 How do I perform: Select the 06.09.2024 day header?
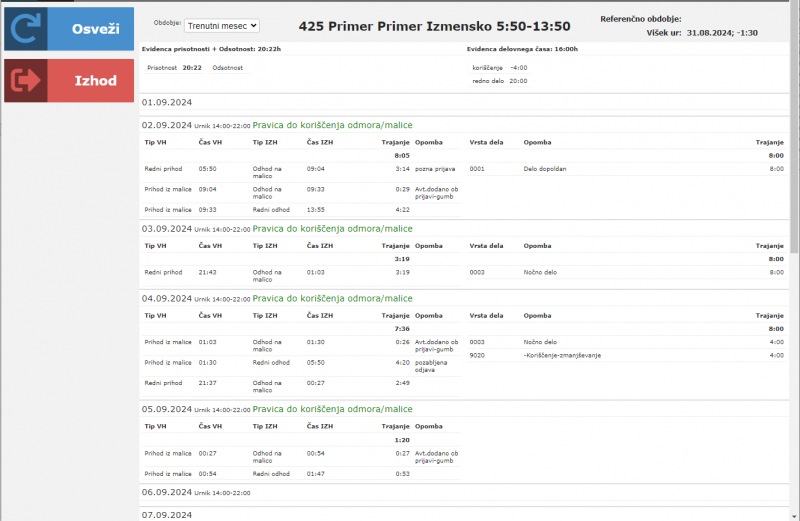(x=167, y=492)
